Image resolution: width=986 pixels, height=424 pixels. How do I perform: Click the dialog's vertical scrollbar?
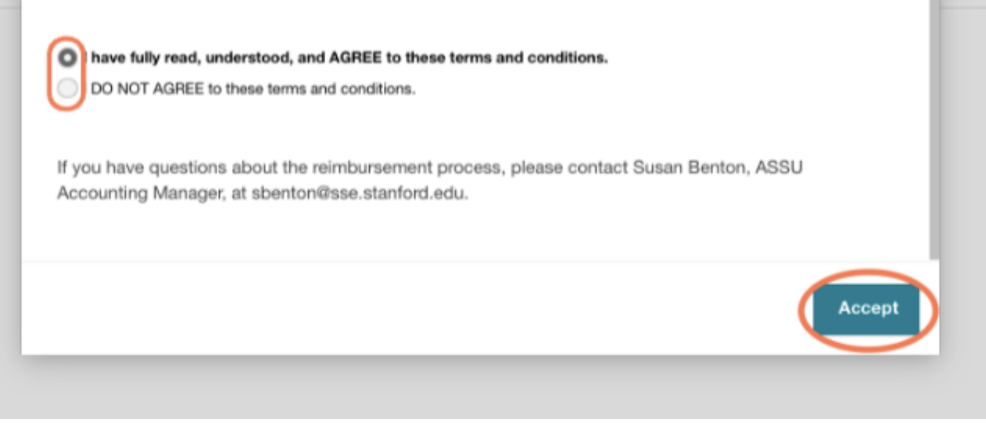tap(934, 130)
